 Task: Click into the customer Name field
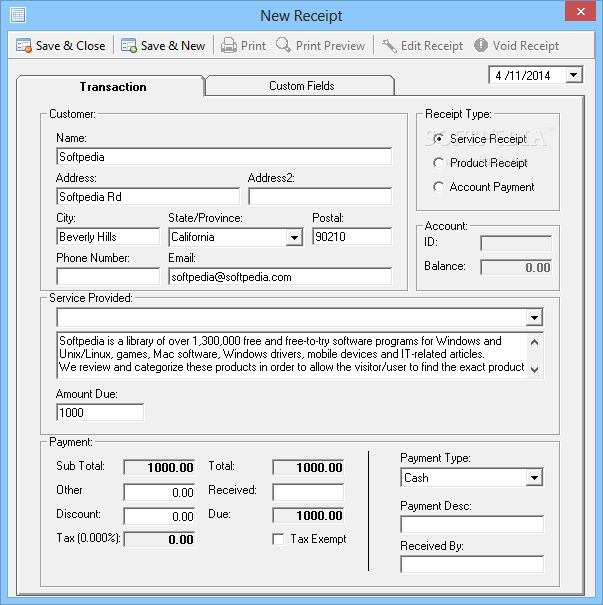click(x=224, y=157)
